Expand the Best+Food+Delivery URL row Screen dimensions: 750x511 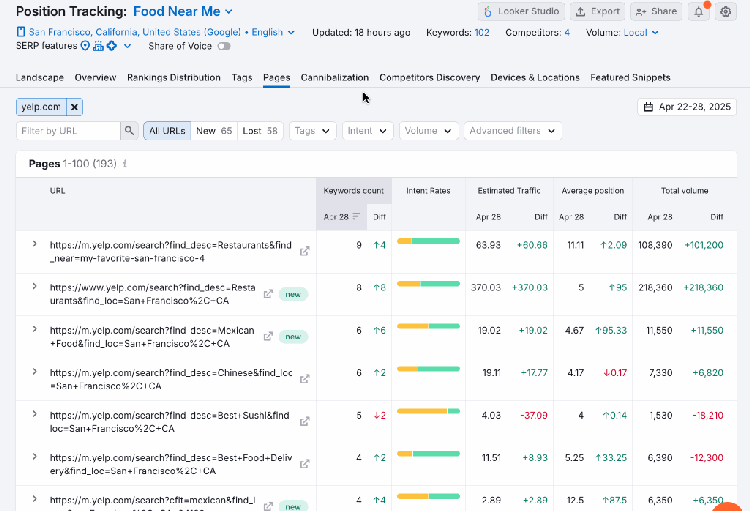tap(34, 456)
